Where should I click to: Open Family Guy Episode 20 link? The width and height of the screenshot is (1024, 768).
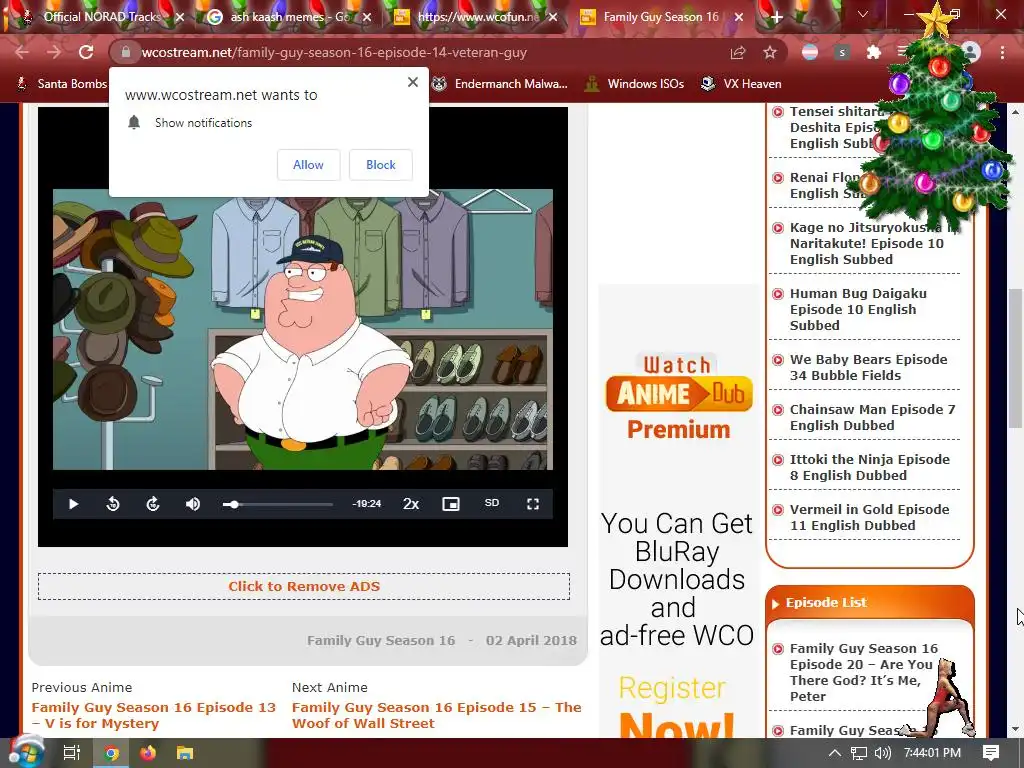click(863, 672)
